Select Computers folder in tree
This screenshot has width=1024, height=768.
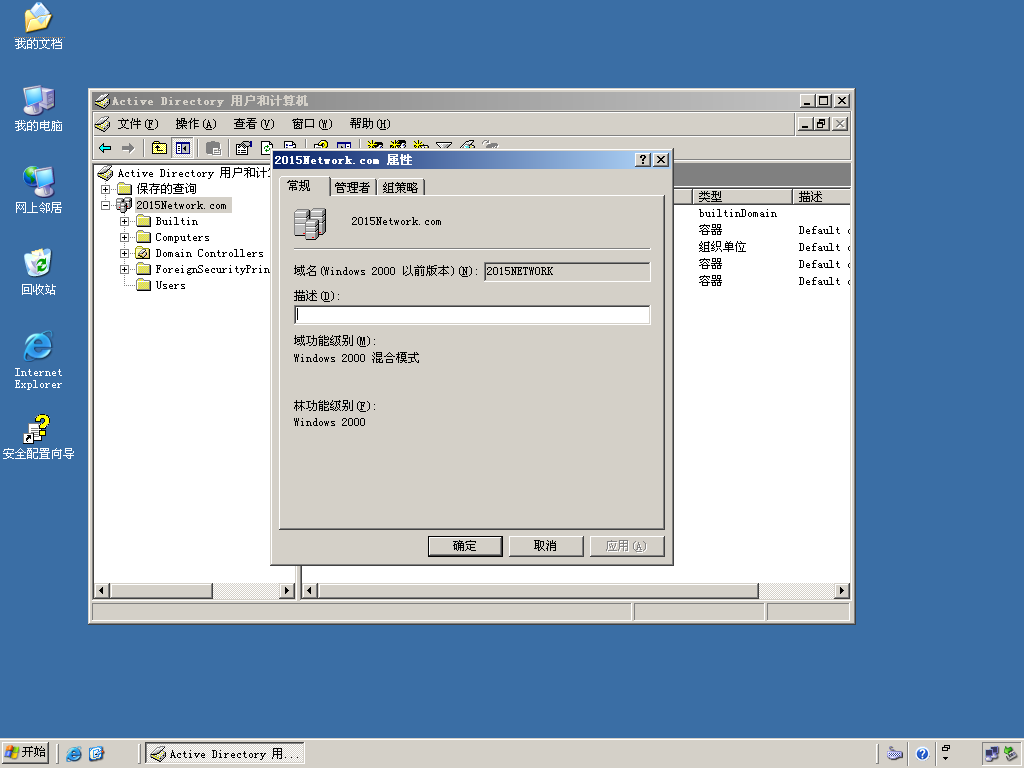point(173,237)
